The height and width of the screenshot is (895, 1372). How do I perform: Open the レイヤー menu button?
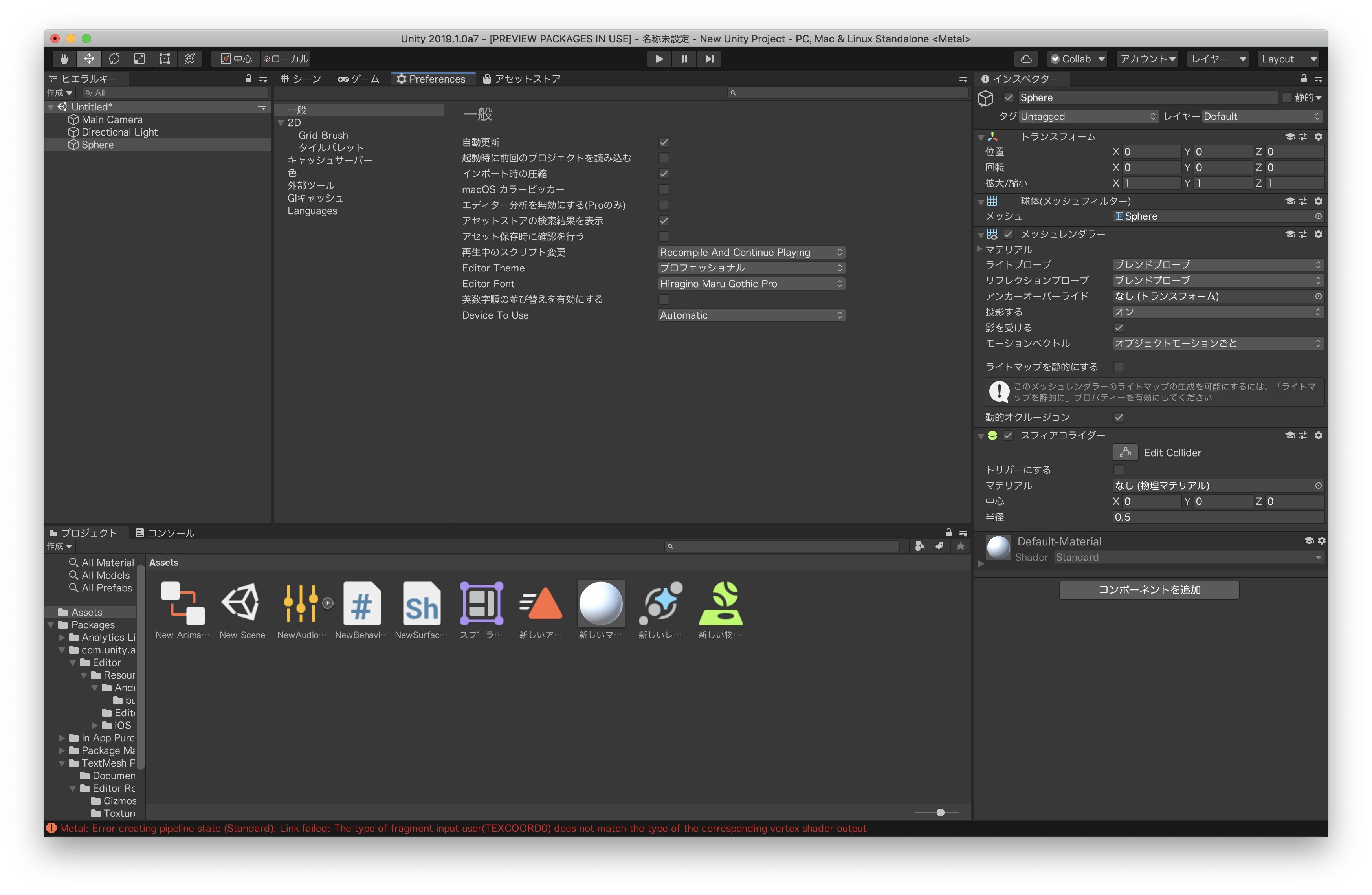1218,59
